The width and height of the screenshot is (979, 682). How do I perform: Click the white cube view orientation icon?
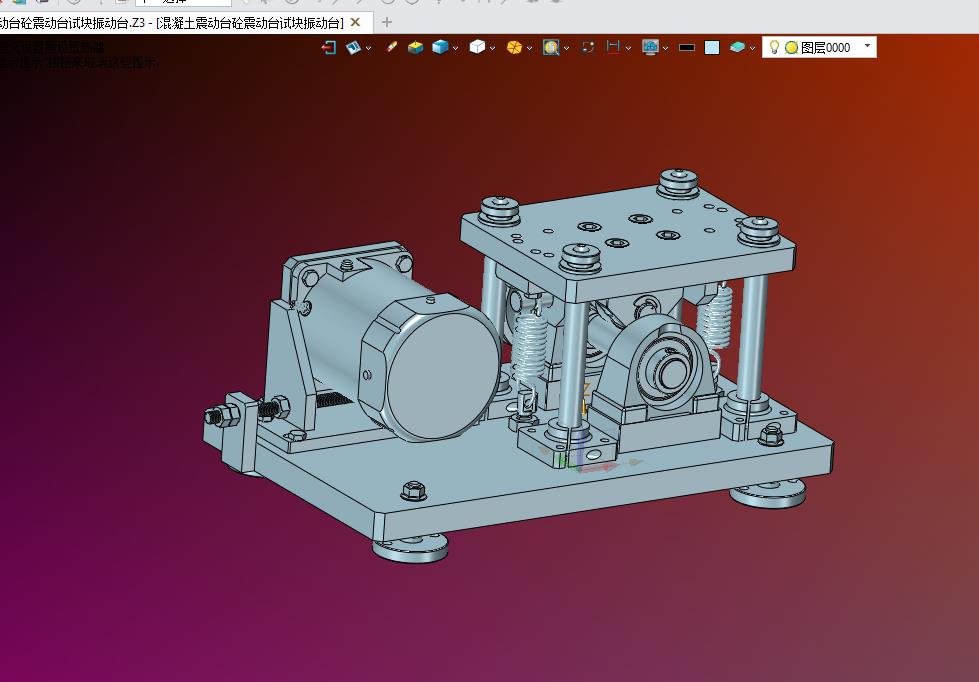pyautogui.click(x=477, y=47)
